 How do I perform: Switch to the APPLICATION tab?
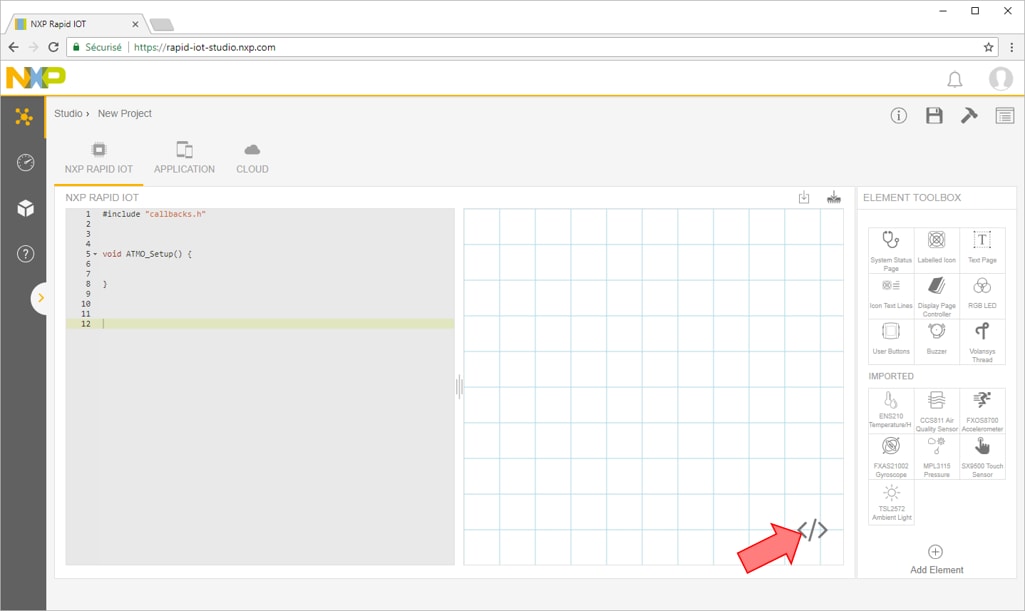[184, 158]
